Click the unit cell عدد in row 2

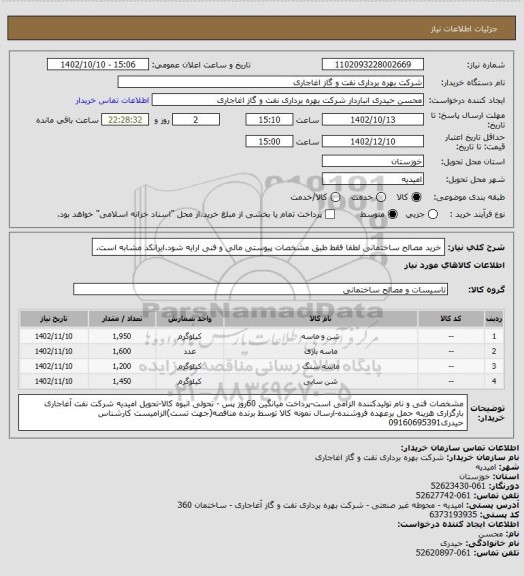click(190, 352)
